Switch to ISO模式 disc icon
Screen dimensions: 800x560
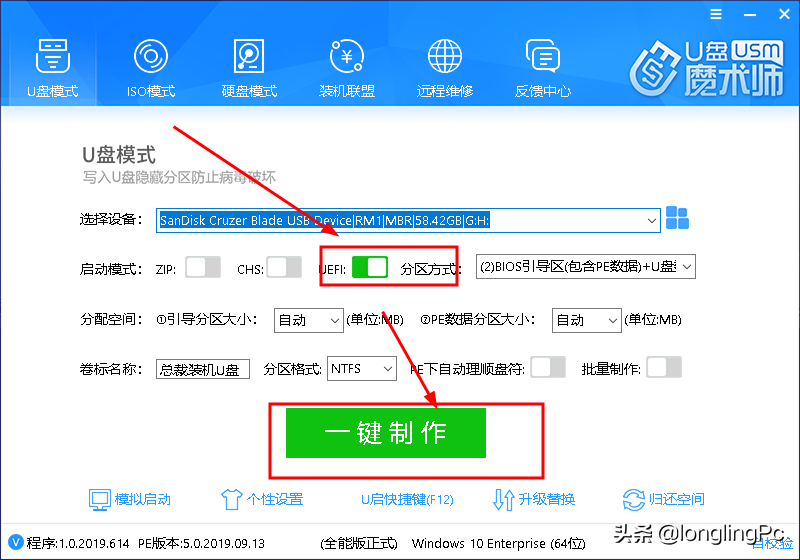[151, 56]
